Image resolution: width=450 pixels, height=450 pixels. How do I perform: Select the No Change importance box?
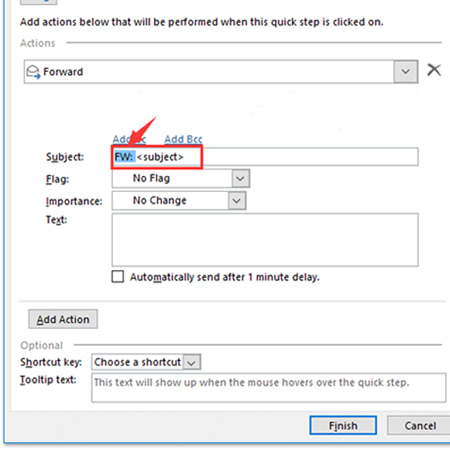point(179,201)
